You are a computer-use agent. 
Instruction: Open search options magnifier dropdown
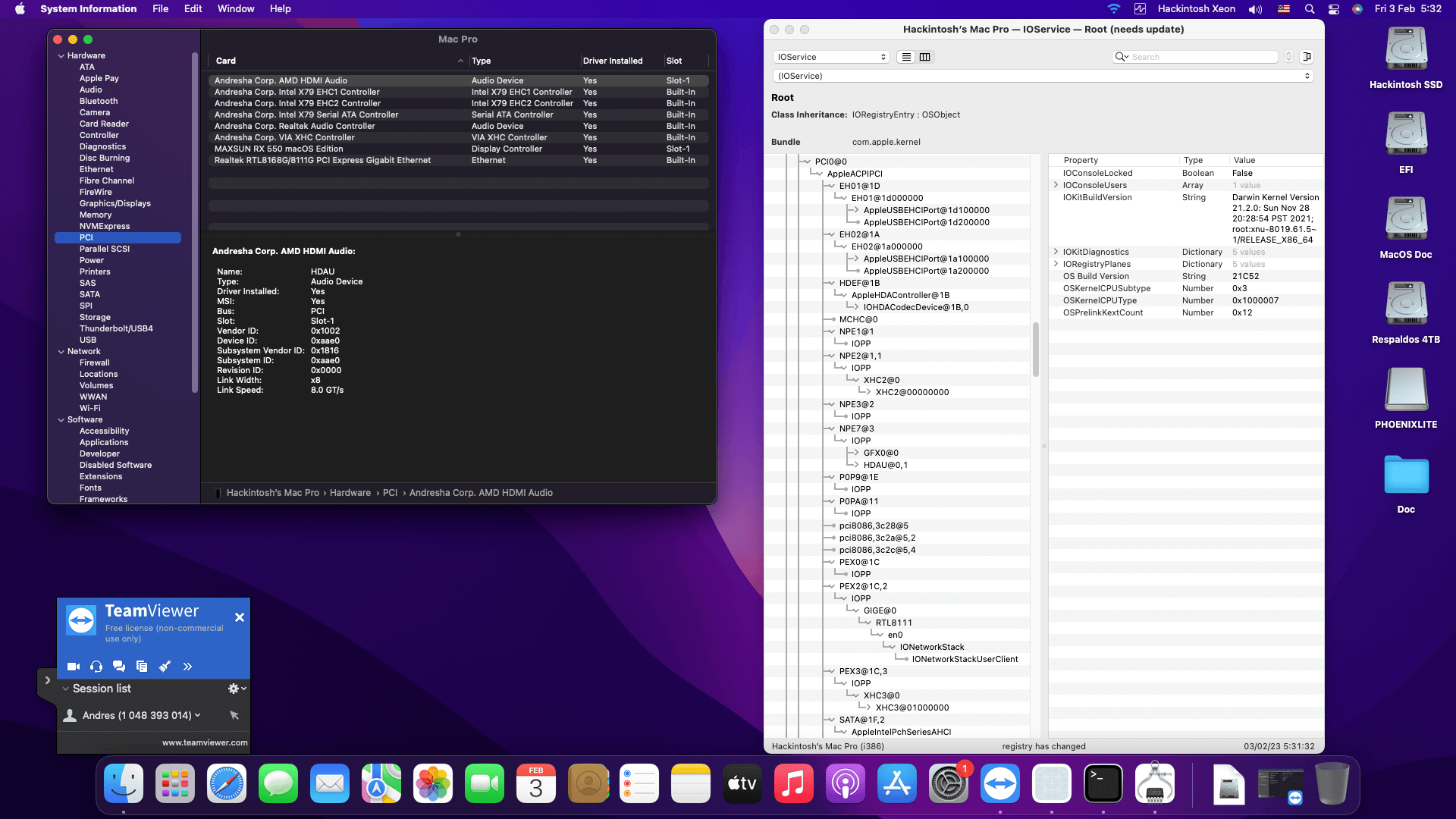pos(1122,57)
